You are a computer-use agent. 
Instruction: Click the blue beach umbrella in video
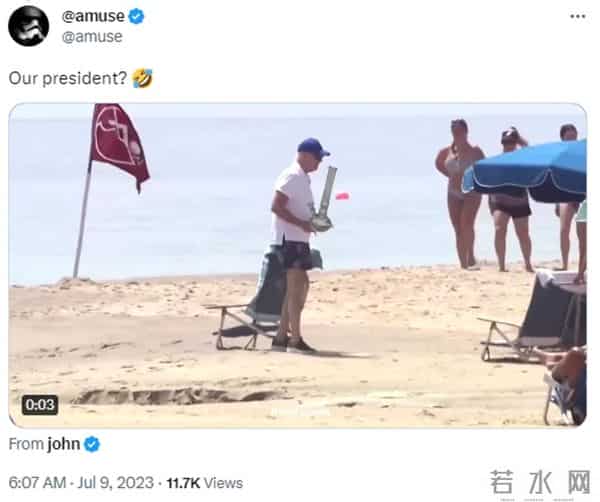(x=525, y=171)
